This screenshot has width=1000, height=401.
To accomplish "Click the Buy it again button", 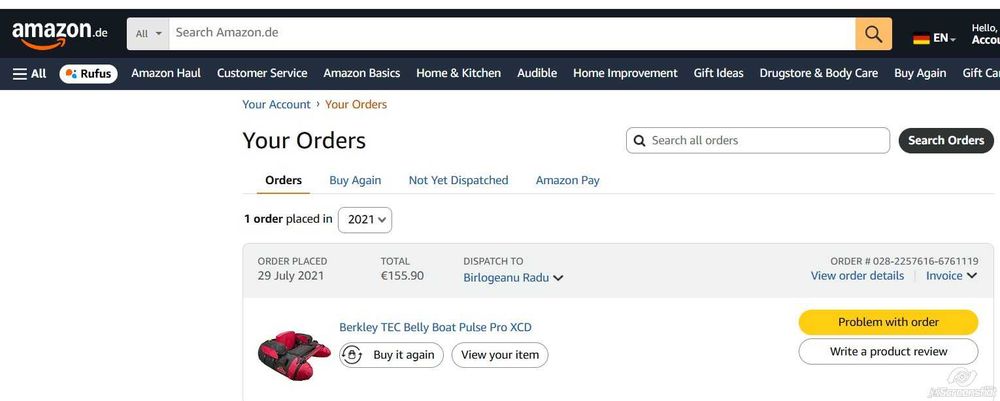I will pos(391,355).
